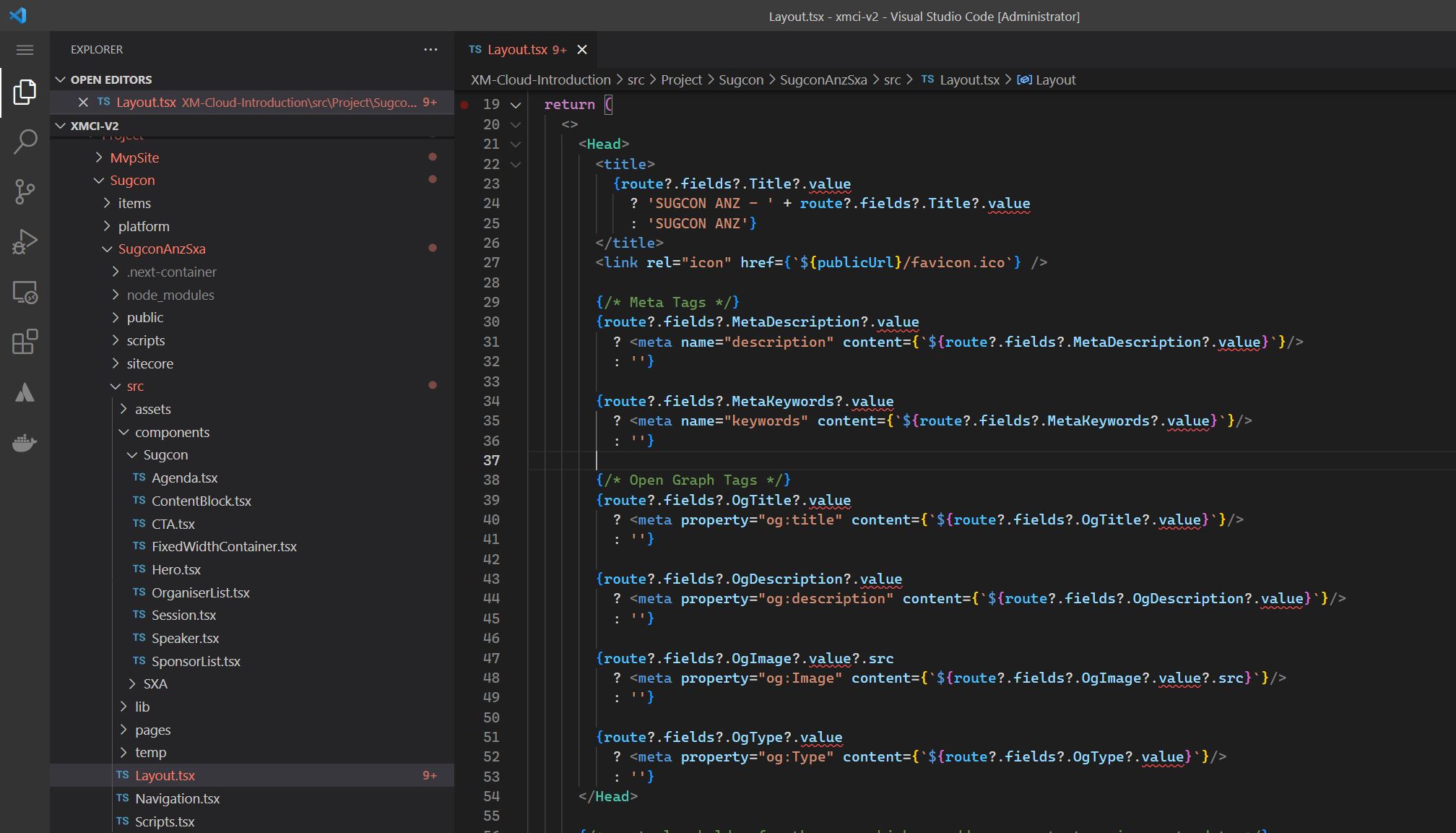1456x833 pixels.
Task: Toggle the breakpoint on line 19
Action: (x=464, y=105)
